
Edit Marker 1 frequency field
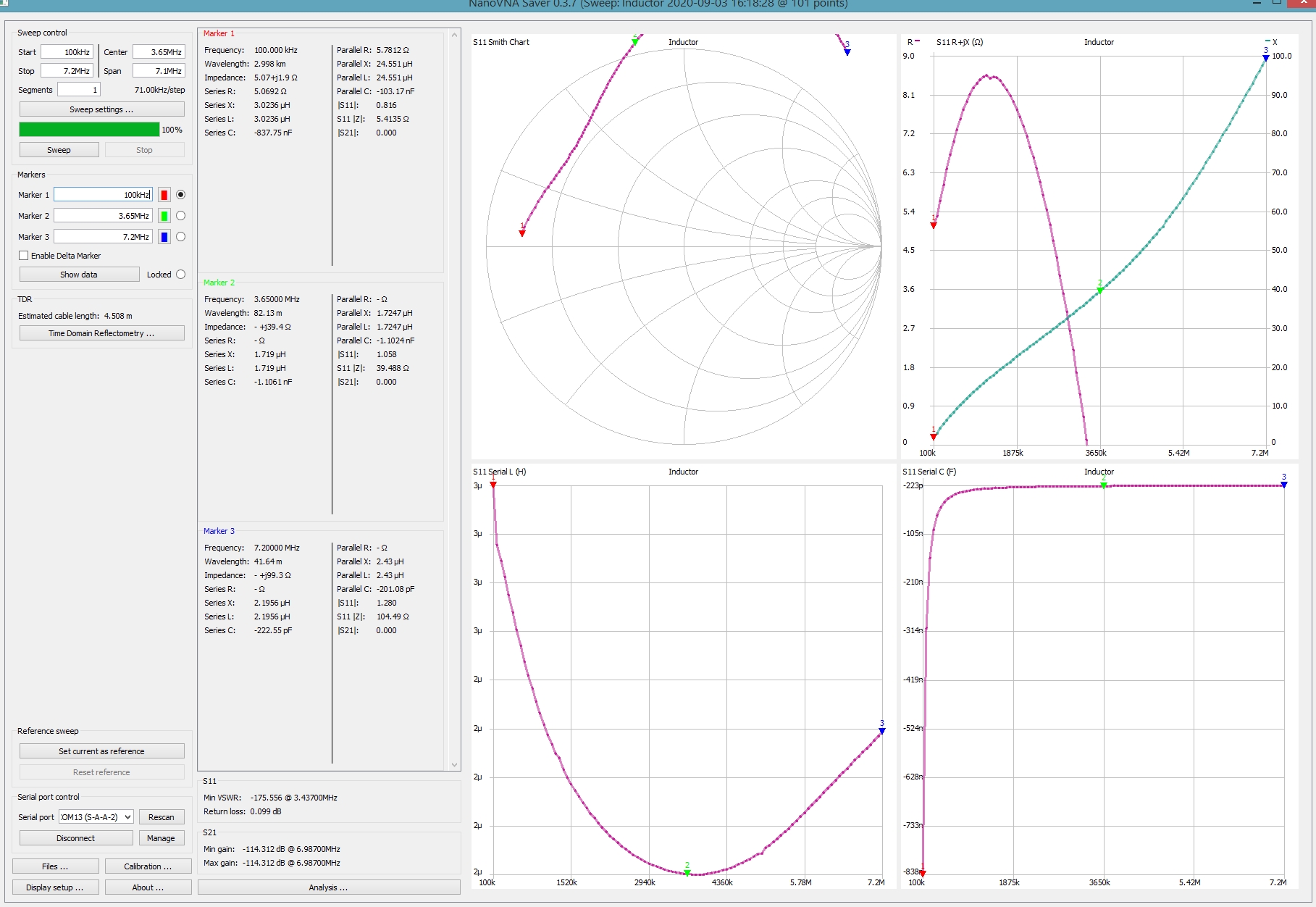(x=103, y=195)
